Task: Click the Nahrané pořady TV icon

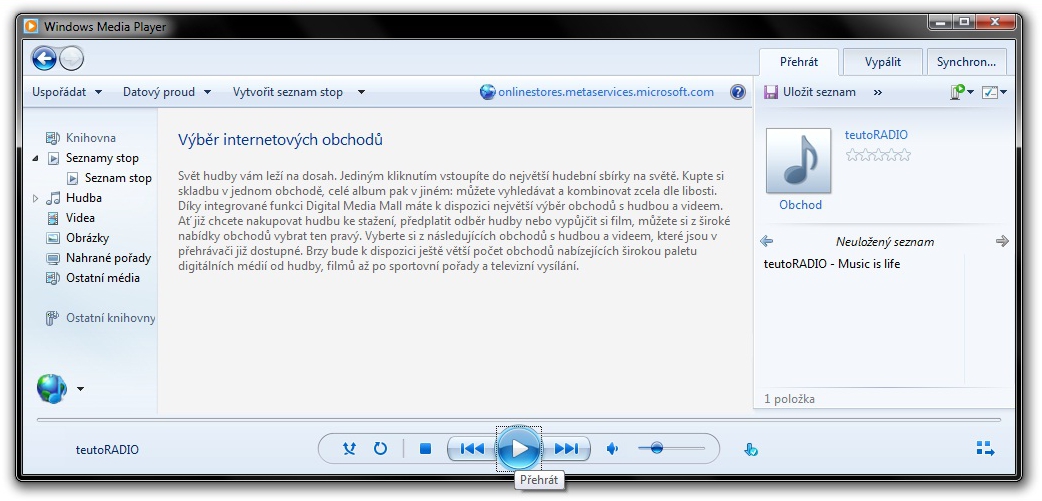Action: (x=53, y=258)
